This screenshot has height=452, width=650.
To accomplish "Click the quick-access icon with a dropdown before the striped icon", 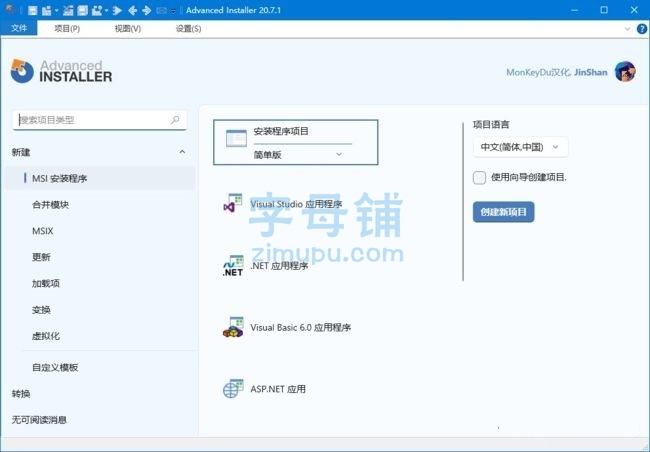I will (x=46, y=10).
